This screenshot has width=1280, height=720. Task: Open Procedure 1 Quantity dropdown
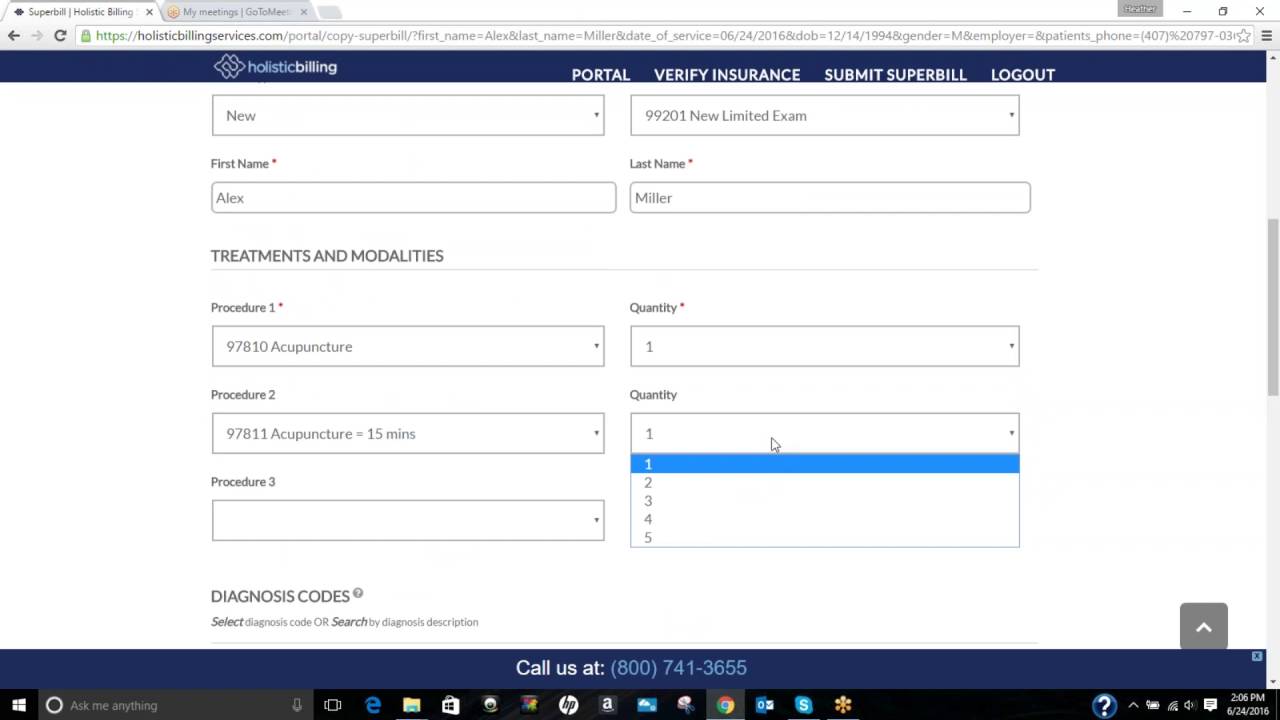pos(825,346)
